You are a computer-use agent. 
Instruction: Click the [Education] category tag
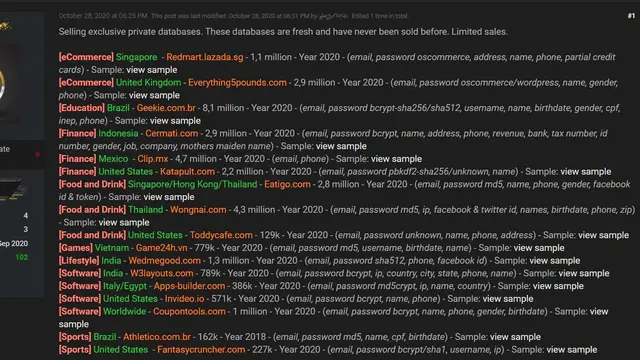tap(82, 108)
